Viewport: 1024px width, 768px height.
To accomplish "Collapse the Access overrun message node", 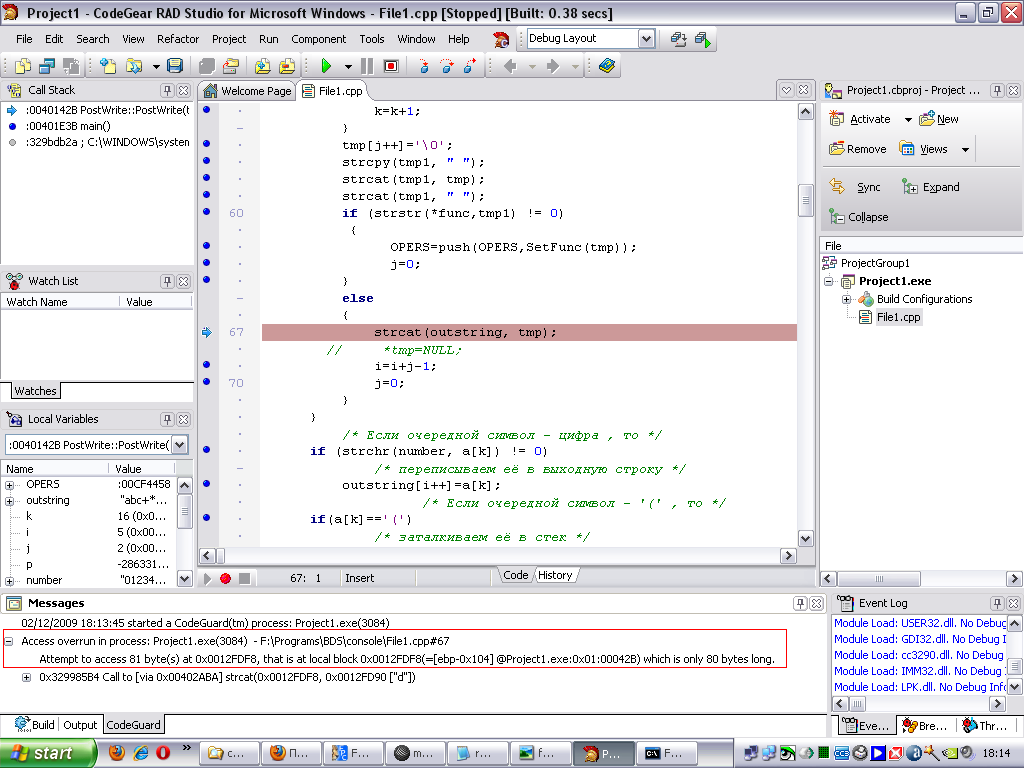I will click(x=10, y=642).
